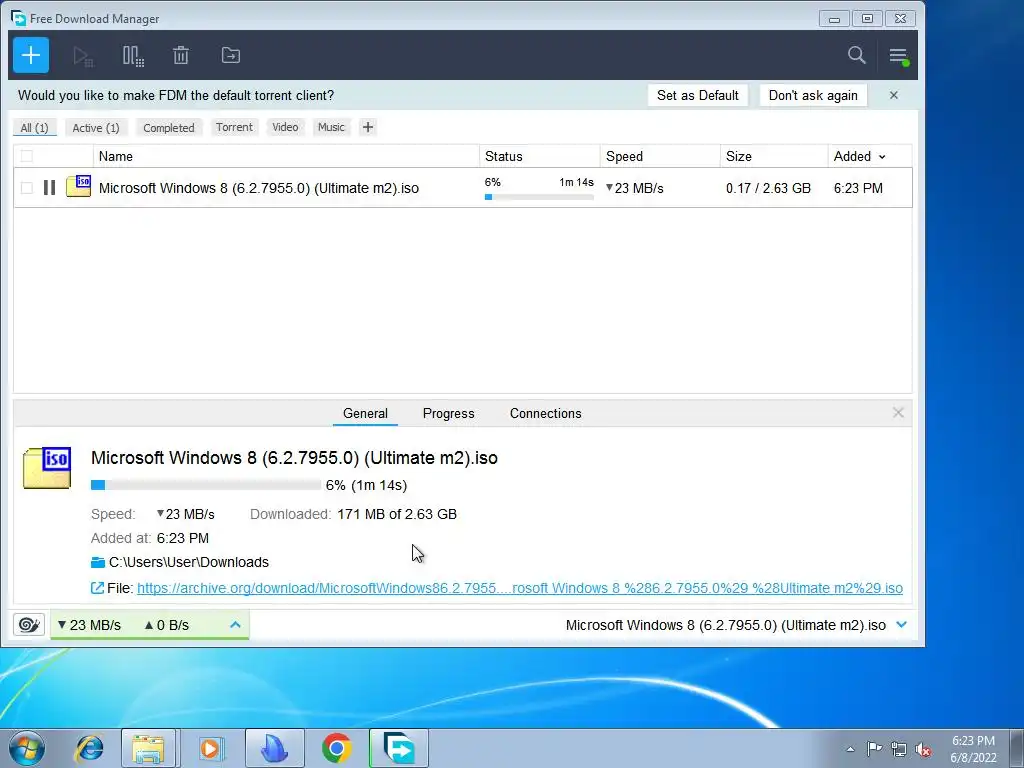Open the main hamburger menu
The image size is (1024, 768).
coord(899,56)
